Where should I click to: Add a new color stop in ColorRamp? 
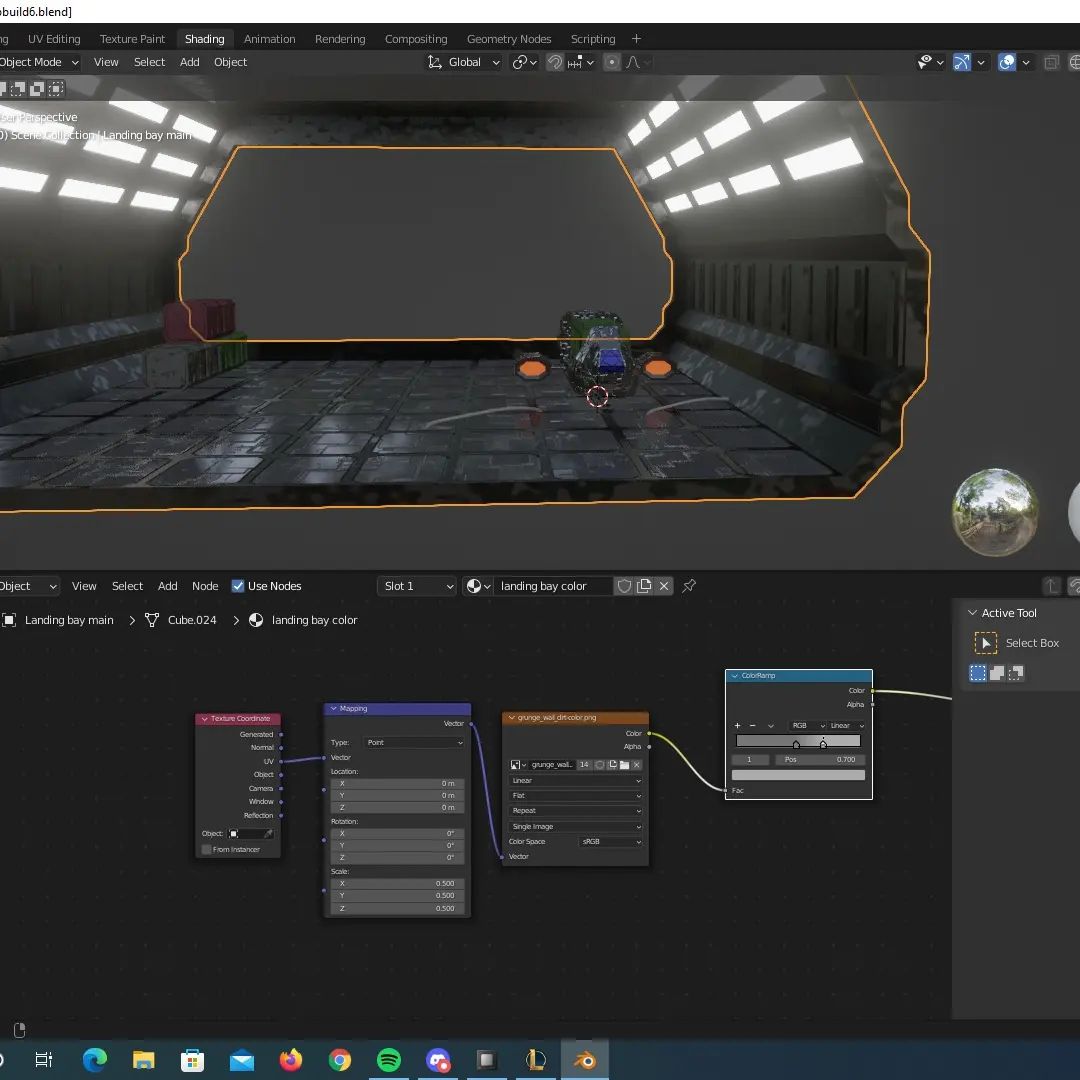738,725
